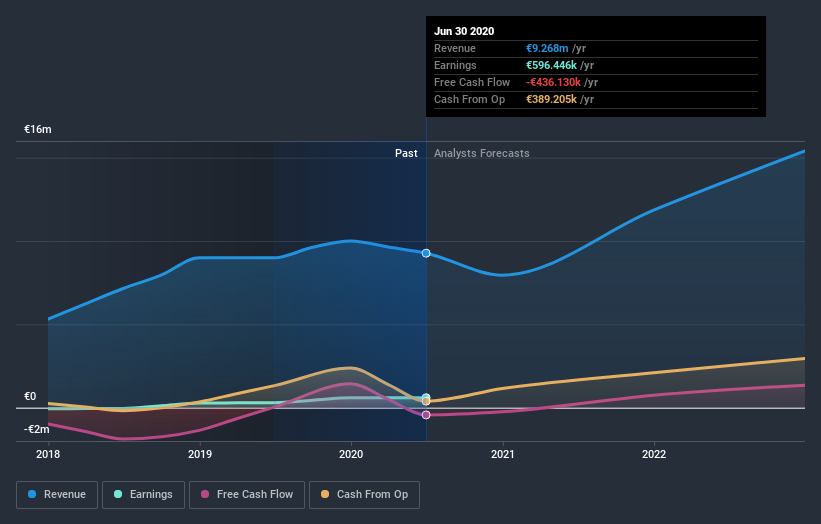Click the blue dot in Revenue legend
The height and width of the screenshot is (524, 821).
[32, 494]
